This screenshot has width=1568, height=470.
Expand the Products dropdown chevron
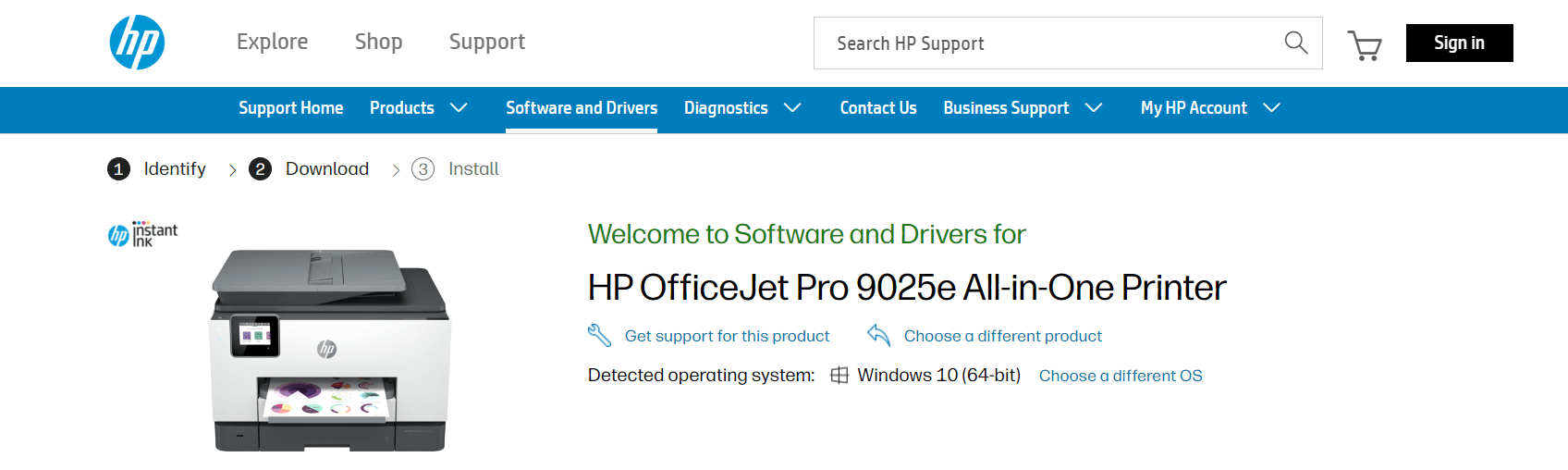(459, 108)
